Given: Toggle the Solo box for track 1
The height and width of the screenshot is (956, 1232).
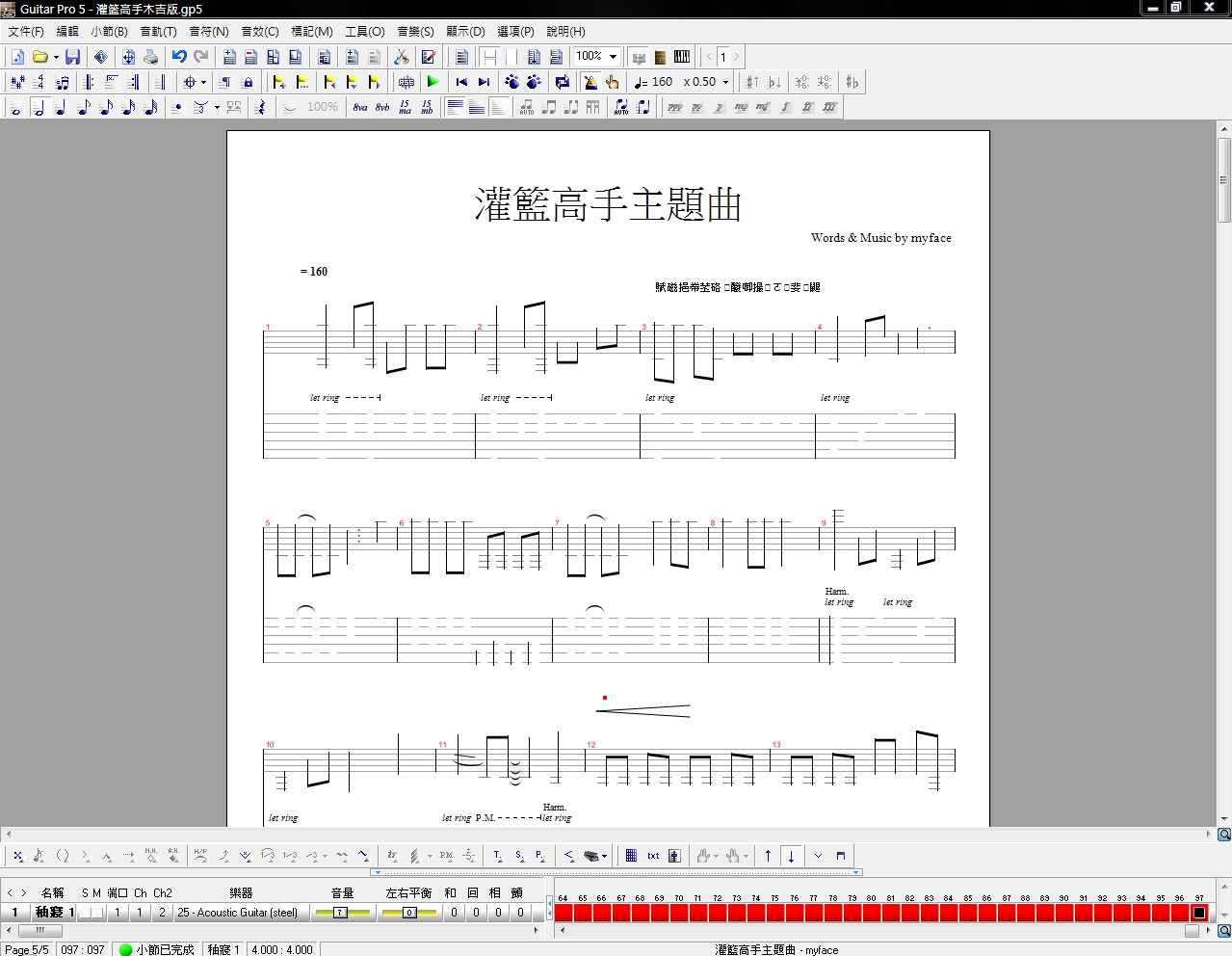Looking at the screenshot, I should coord(85,913).
